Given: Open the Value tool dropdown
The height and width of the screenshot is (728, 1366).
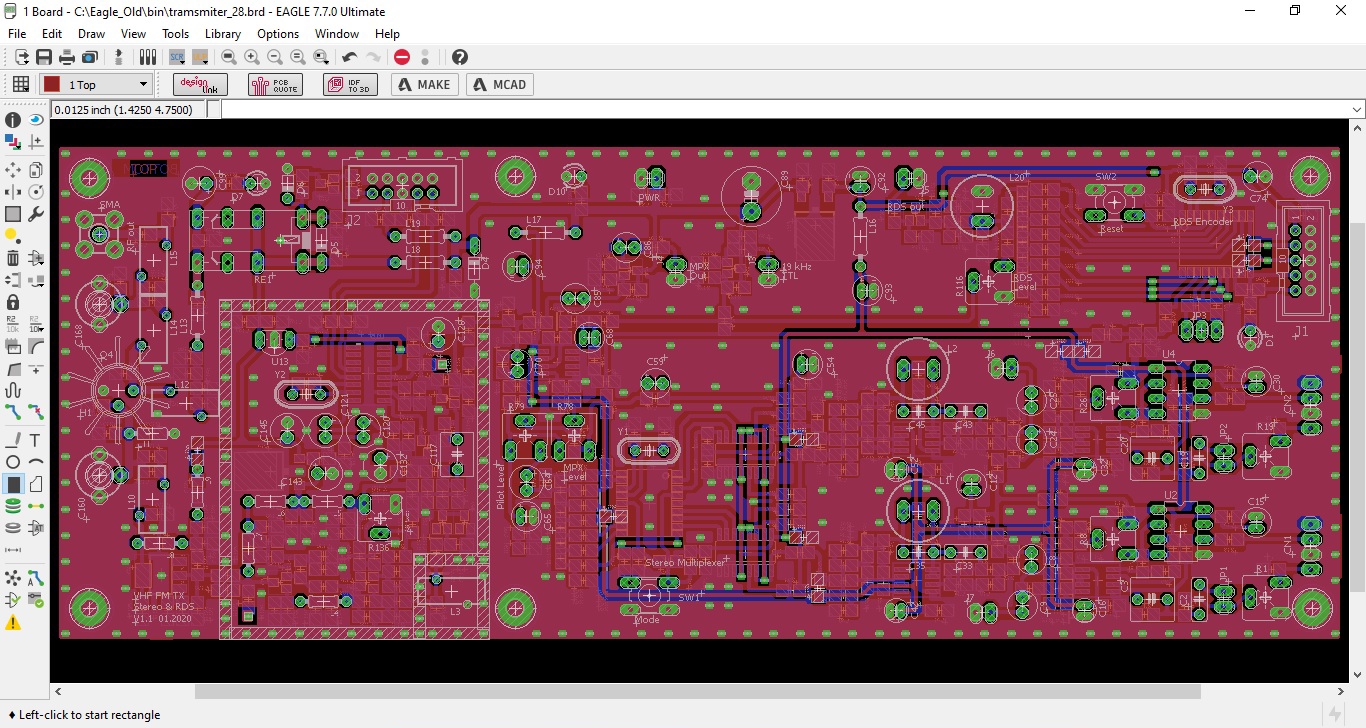Looking at the screenshot, I should tap(36, 324).
